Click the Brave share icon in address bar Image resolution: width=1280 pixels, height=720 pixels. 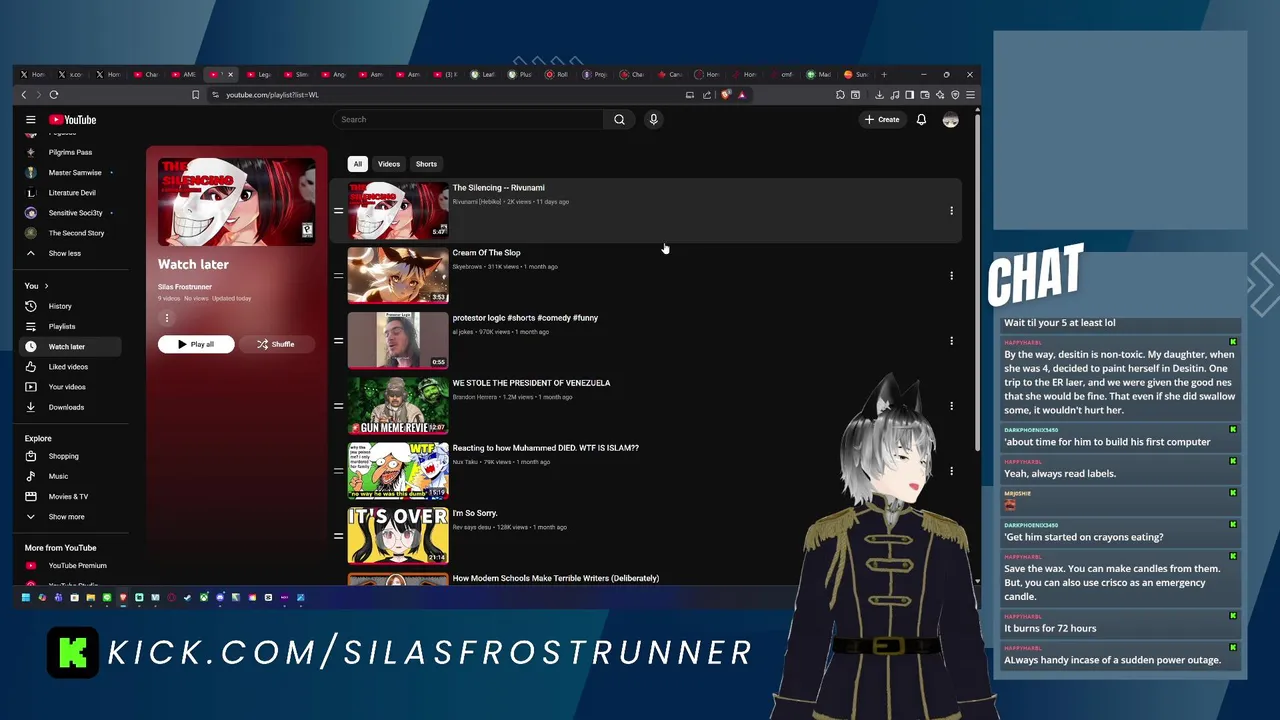click(707, 95)
